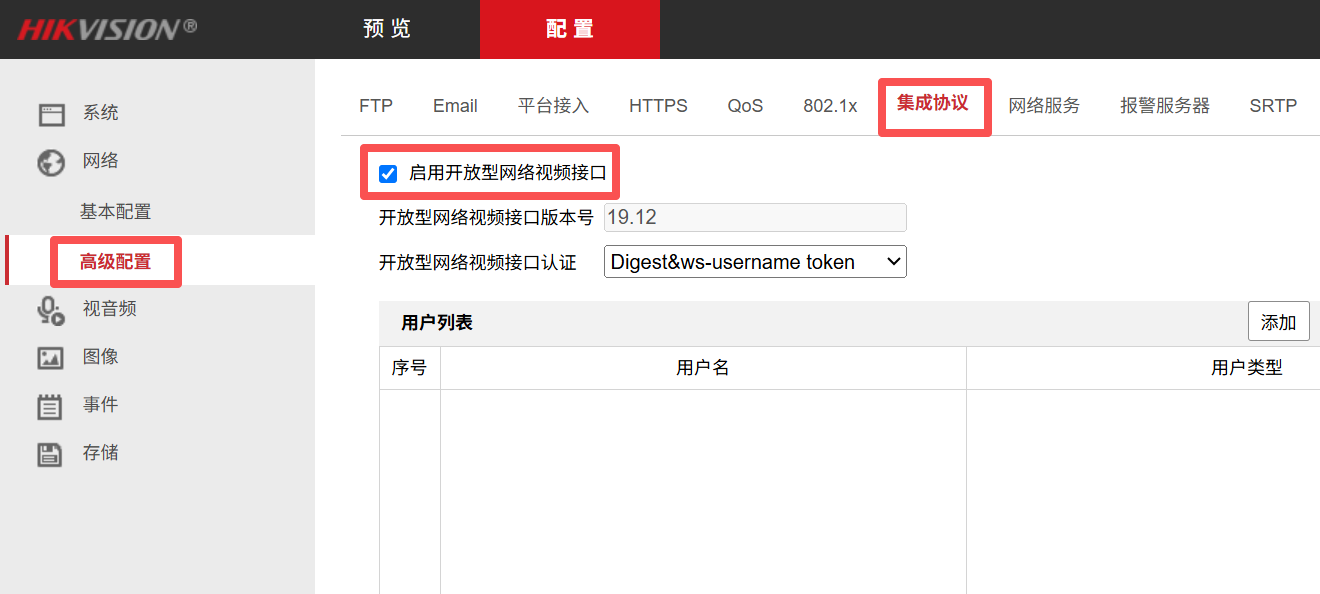Click the Event (事件) calendar icon
Screen dimensions: 1320x594
point(51,406)
